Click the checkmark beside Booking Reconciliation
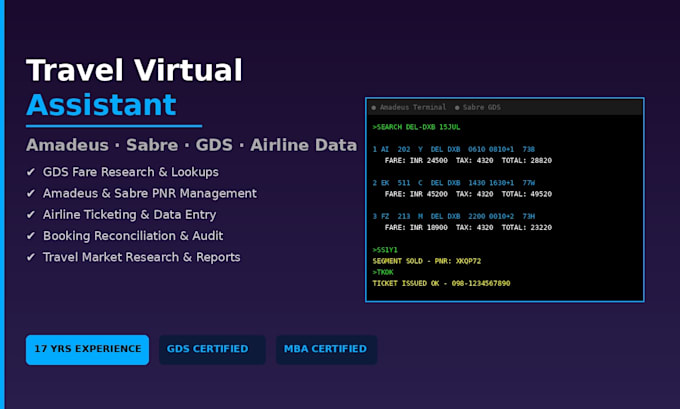680x409 pixels. pos(30,236)
